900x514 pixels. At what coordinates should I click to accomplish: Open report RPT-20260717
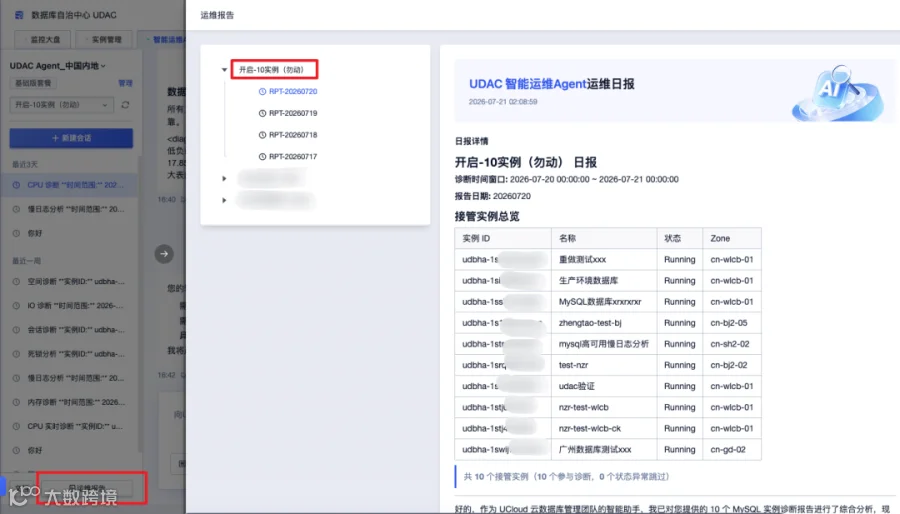click(293, 157)
